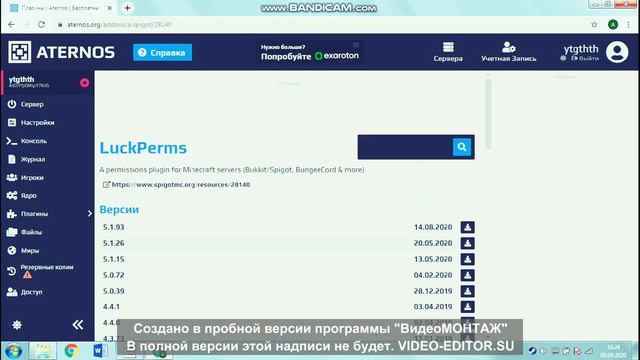This screenshot has height=360, width=640.
Task: Click the sidebar gear settings icon
Action: 17,325
